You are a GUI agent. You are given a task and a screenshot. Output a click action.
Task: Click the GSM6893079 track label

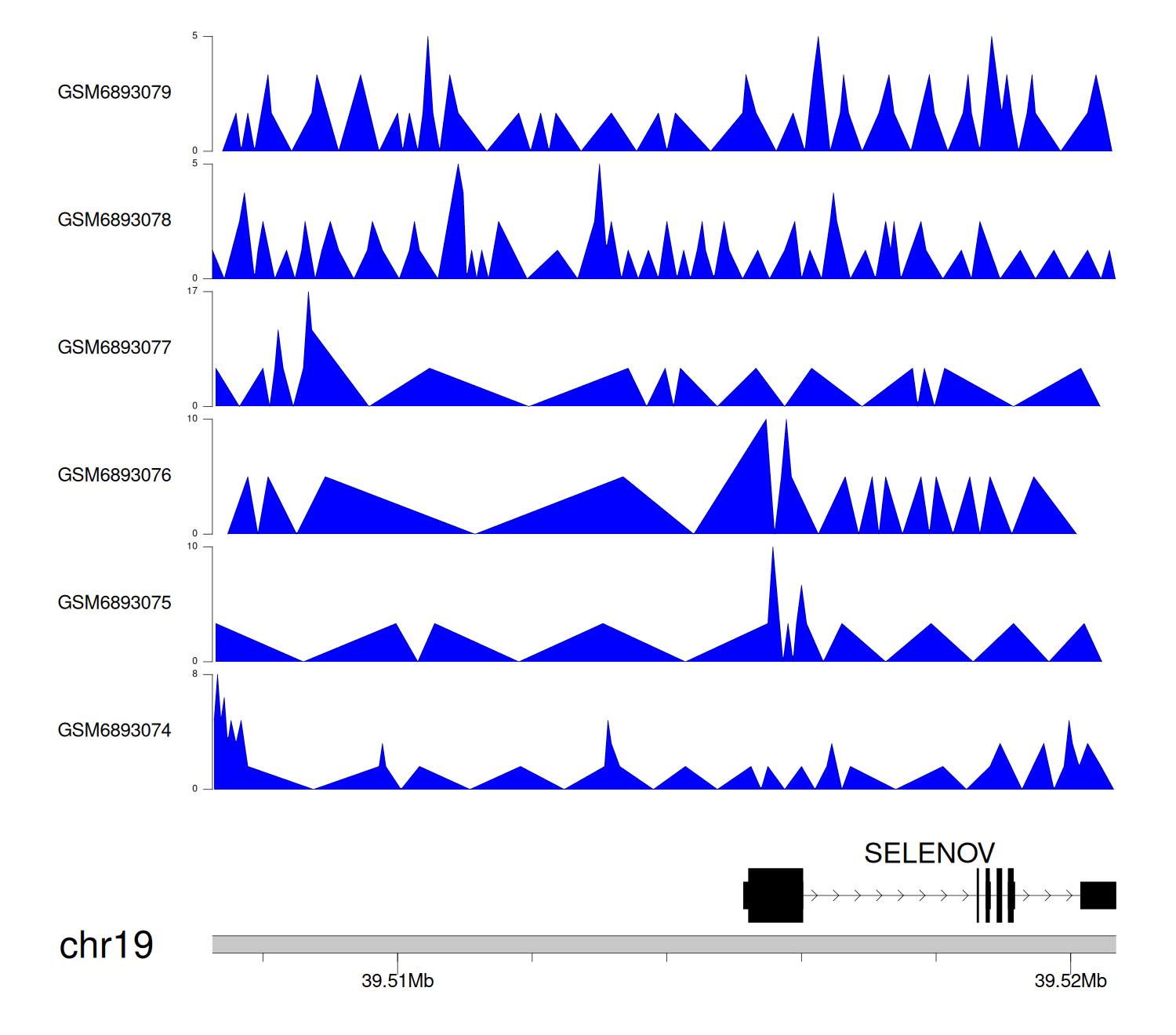114,92
